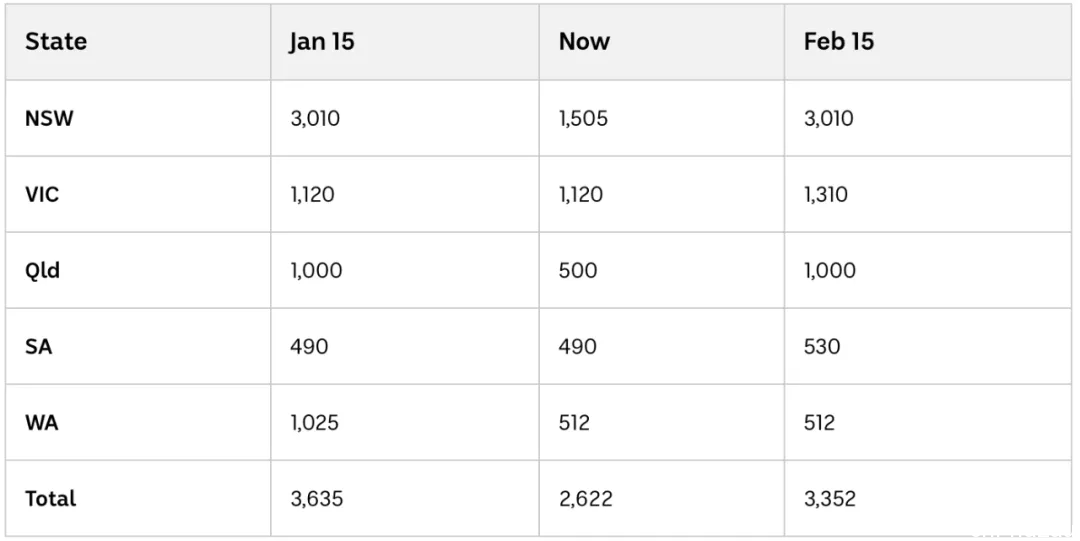Select the Qld Jan 15 value 1,000

point(316,270)
